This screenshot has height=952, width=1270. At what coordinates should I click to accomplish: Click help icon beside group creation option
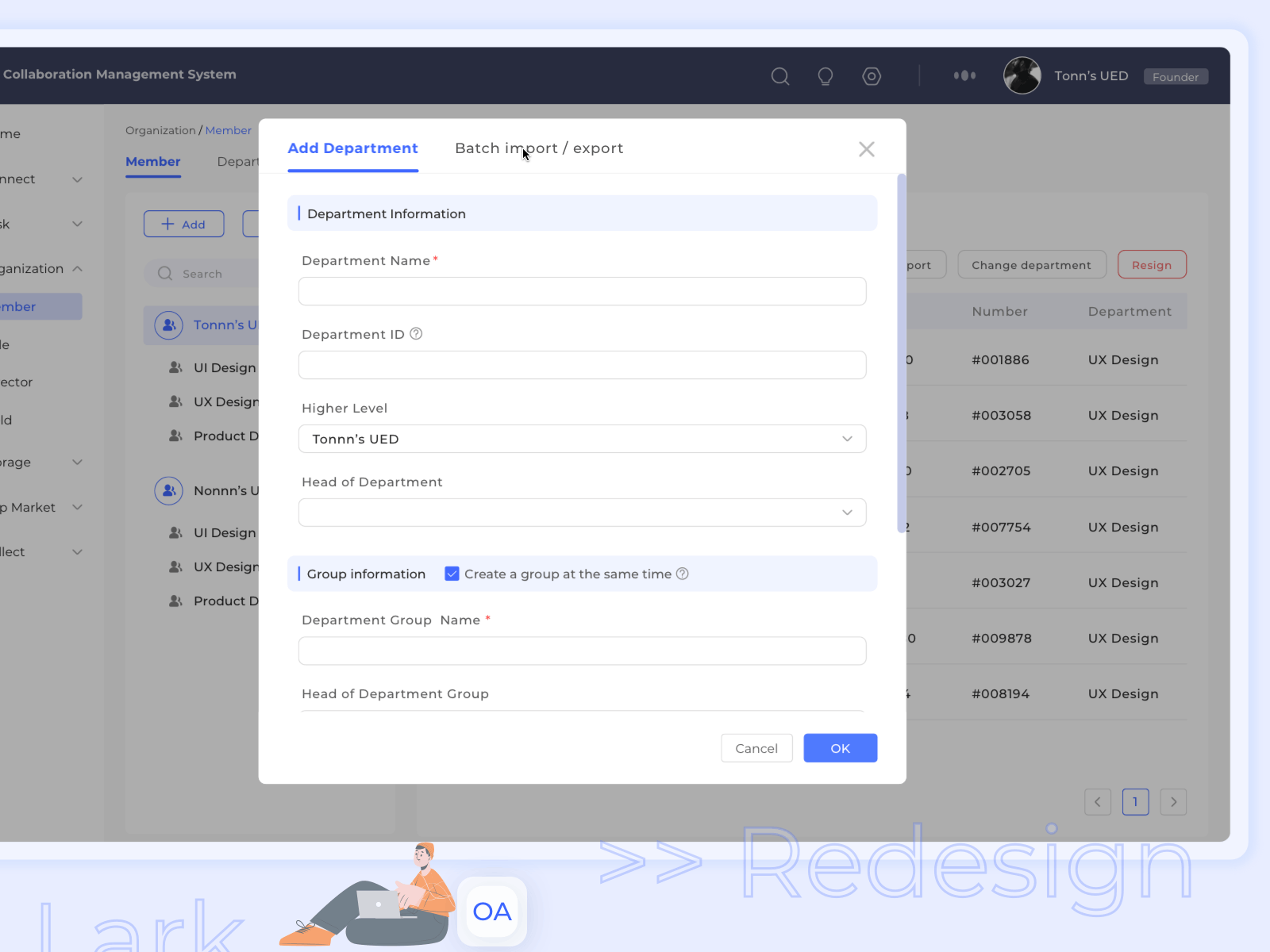point(682,574)
